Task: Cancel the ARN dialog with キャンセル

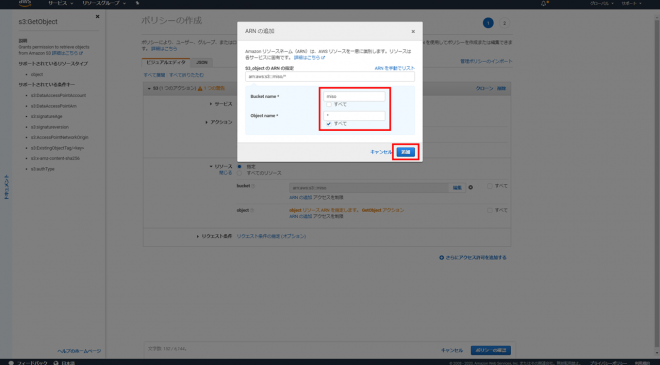Action: coord(381,152)
